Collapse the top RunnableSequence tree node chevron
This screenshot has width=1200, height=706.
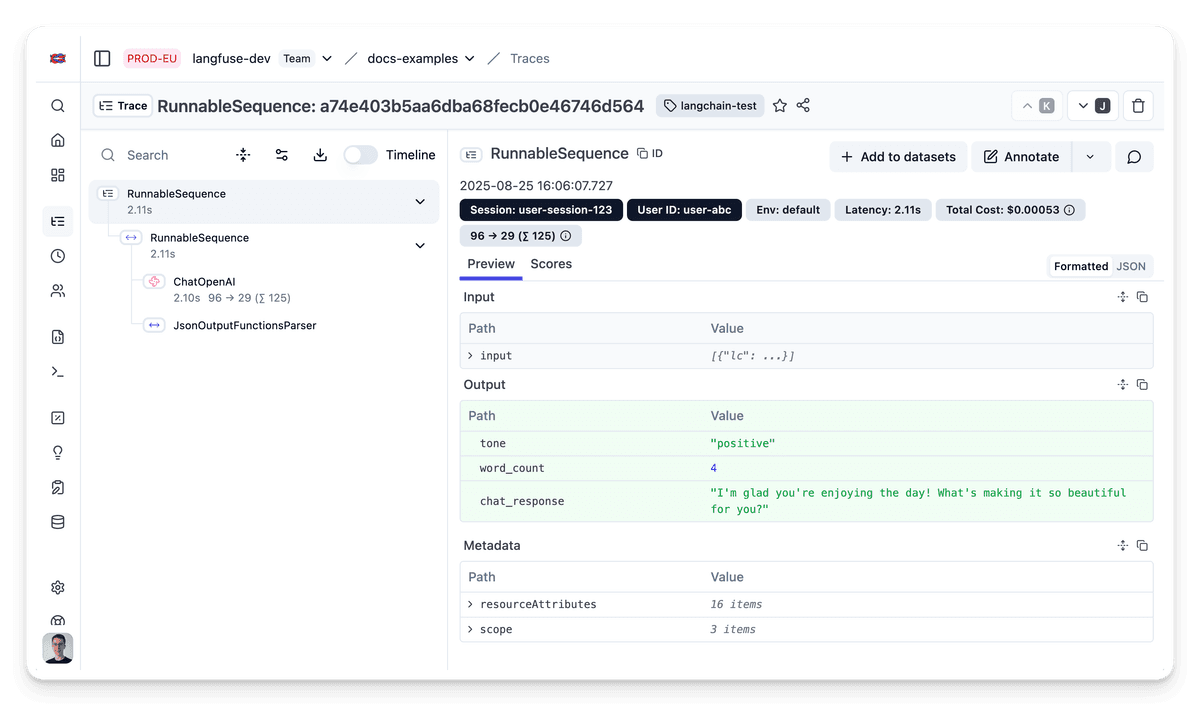click(x=420, y=202)
